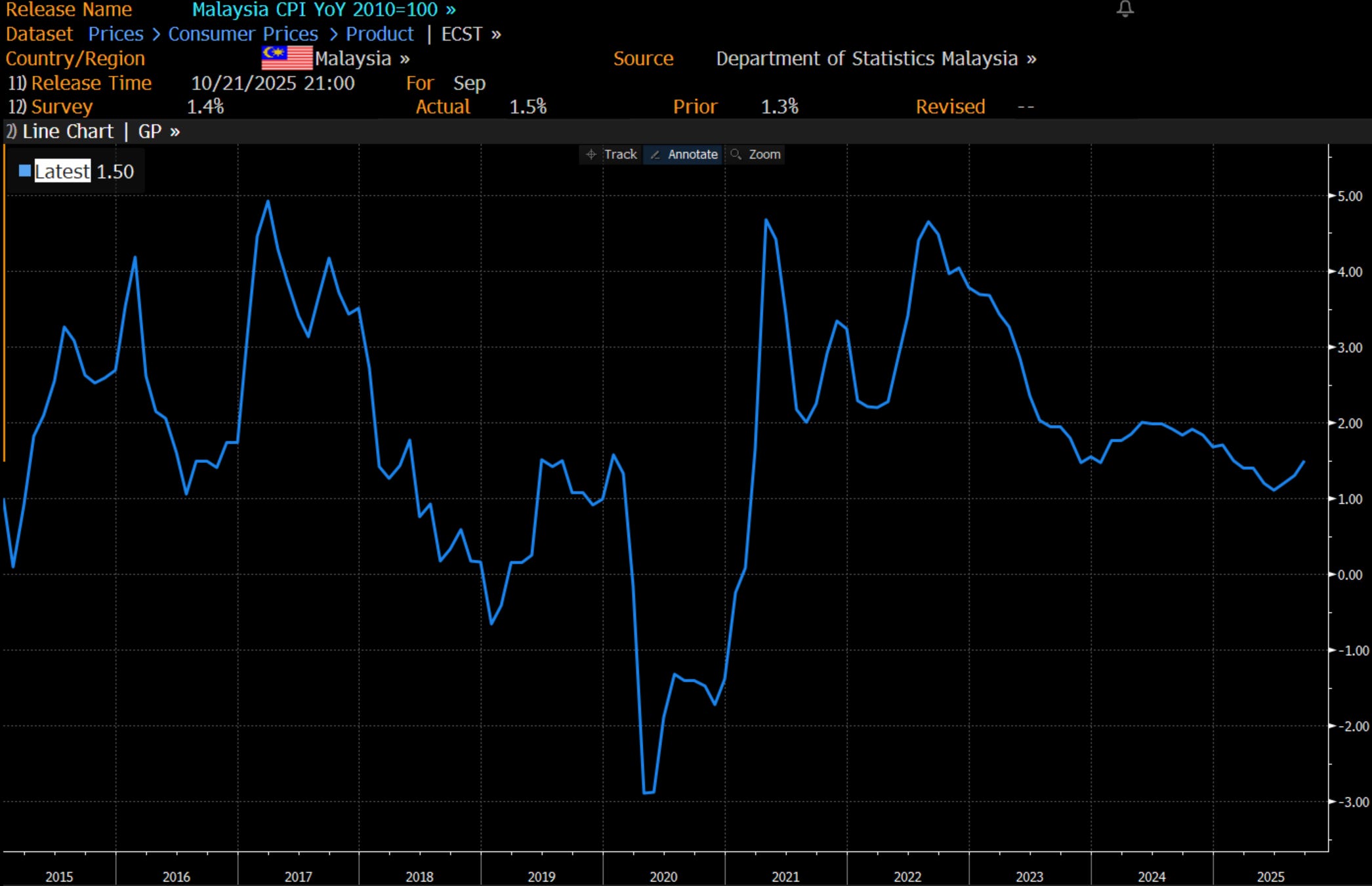
Task: Open the ECST function link
Action: click(470, 34)
